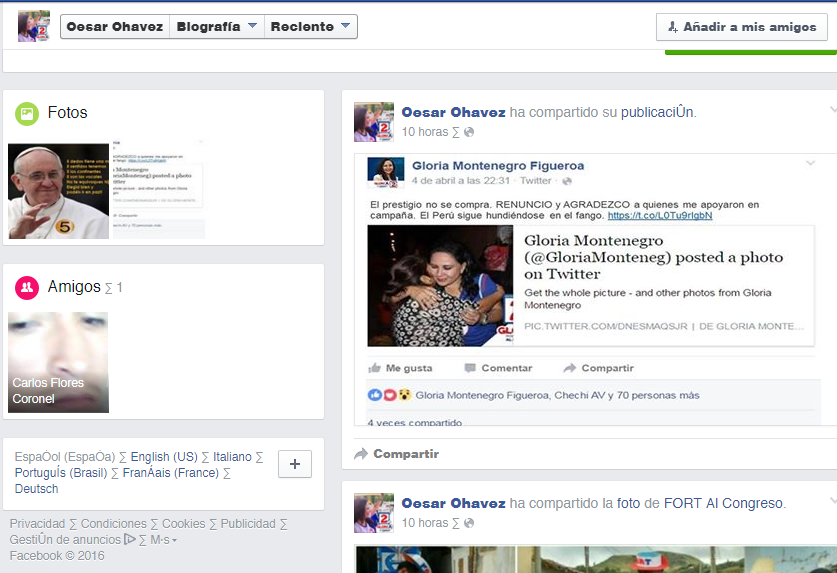Click the share arrow icon inside the Gloria post
837x573 pixels.
[570, 368]
